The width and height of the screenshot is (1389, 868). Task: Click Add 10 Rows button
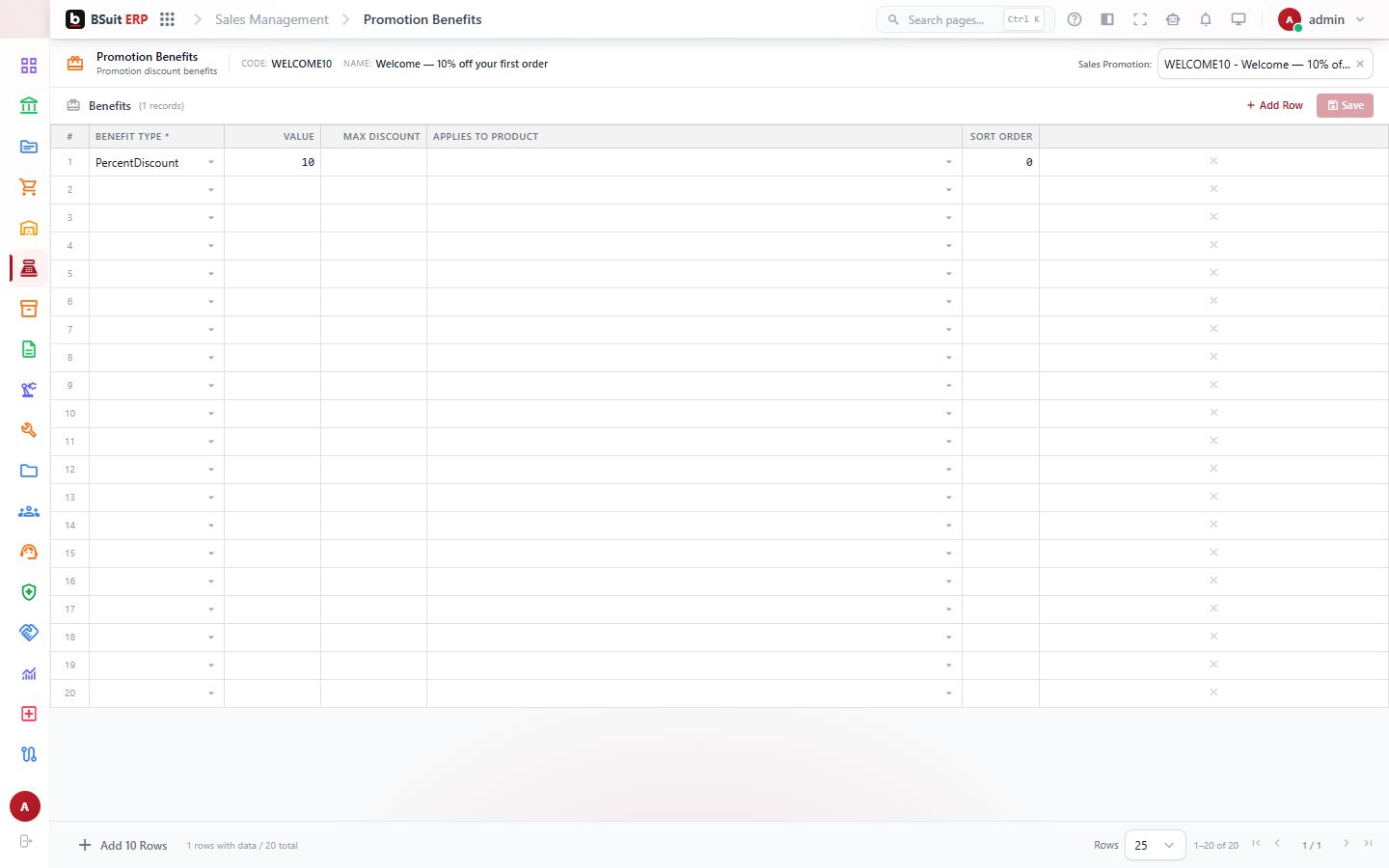point(123,846)
